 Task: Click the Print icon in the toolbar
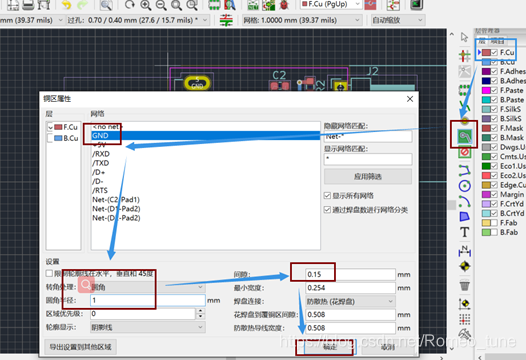28,5
